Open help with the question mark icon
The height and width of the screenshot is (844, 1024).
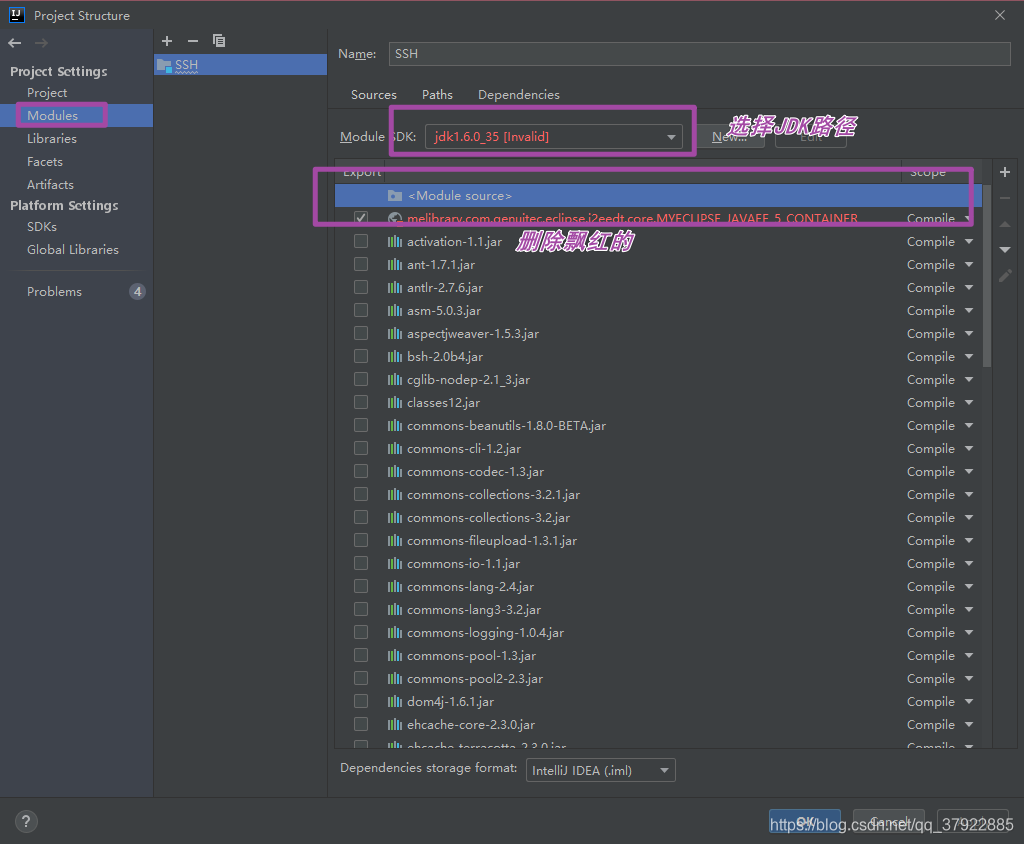point(26,821)
